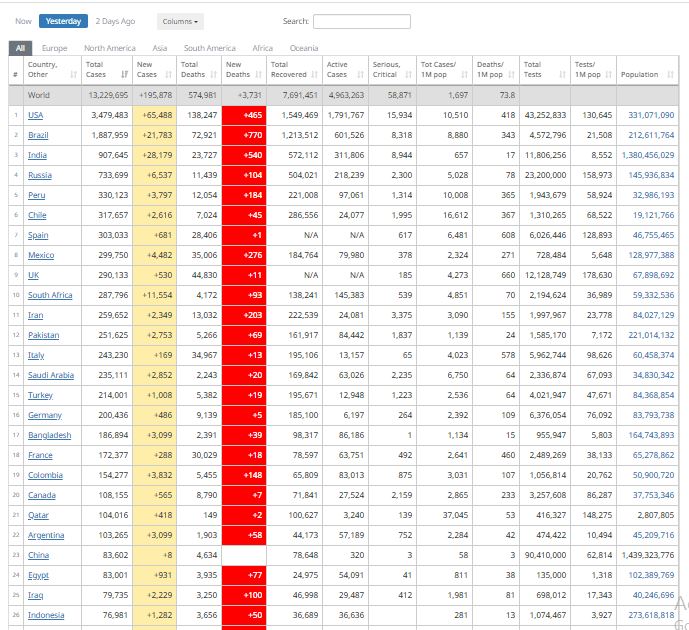
Task: Open India's population link
Action: [647, 155]
